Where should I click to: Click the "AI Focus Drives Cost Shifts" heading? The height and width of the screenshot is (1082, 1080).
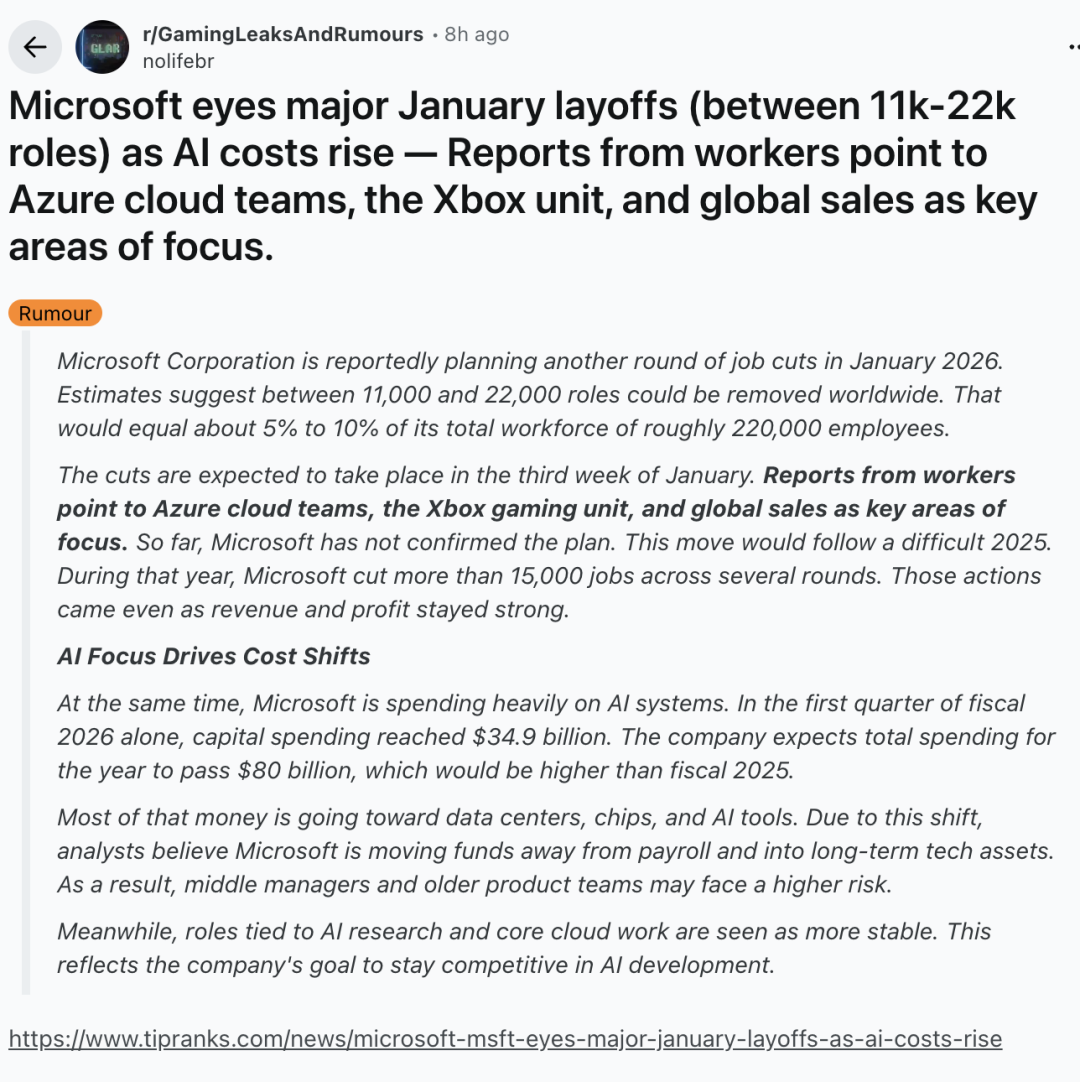click(214, 656)
